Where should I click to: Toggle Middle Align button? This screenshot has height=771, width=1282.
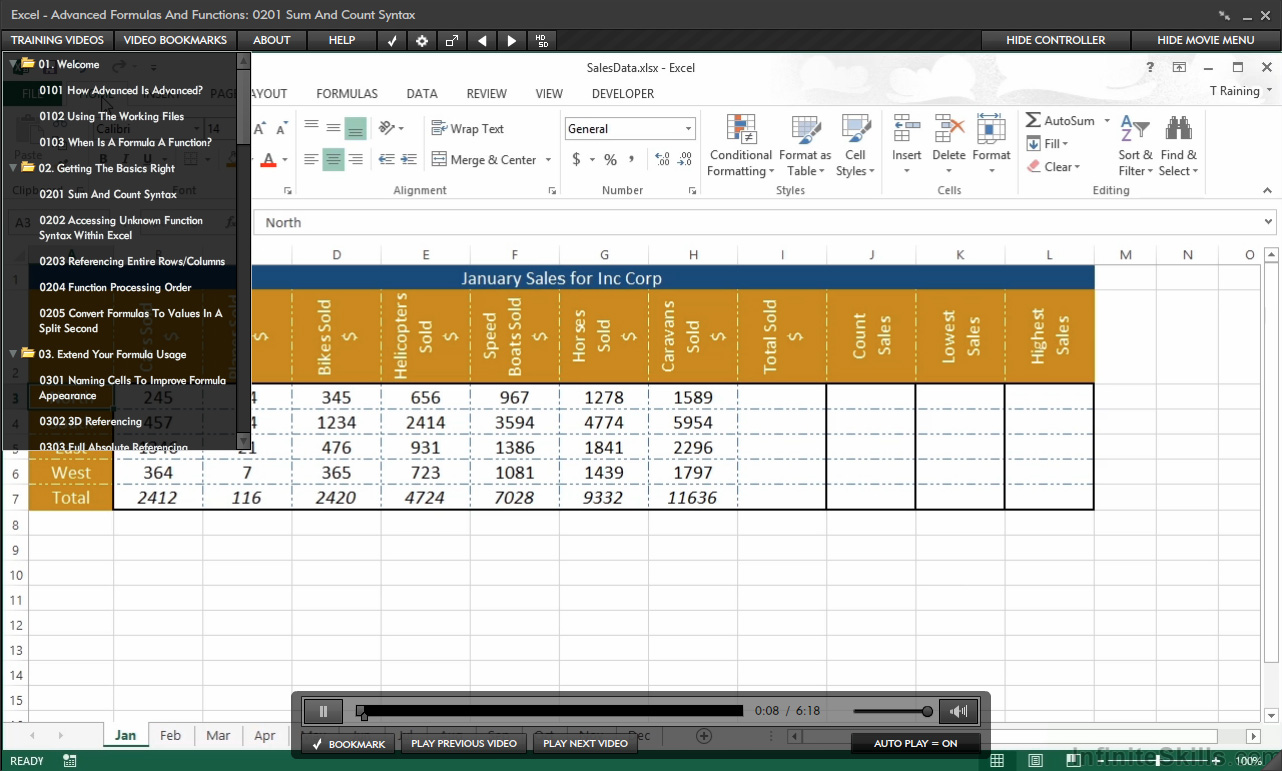(333, 128)
